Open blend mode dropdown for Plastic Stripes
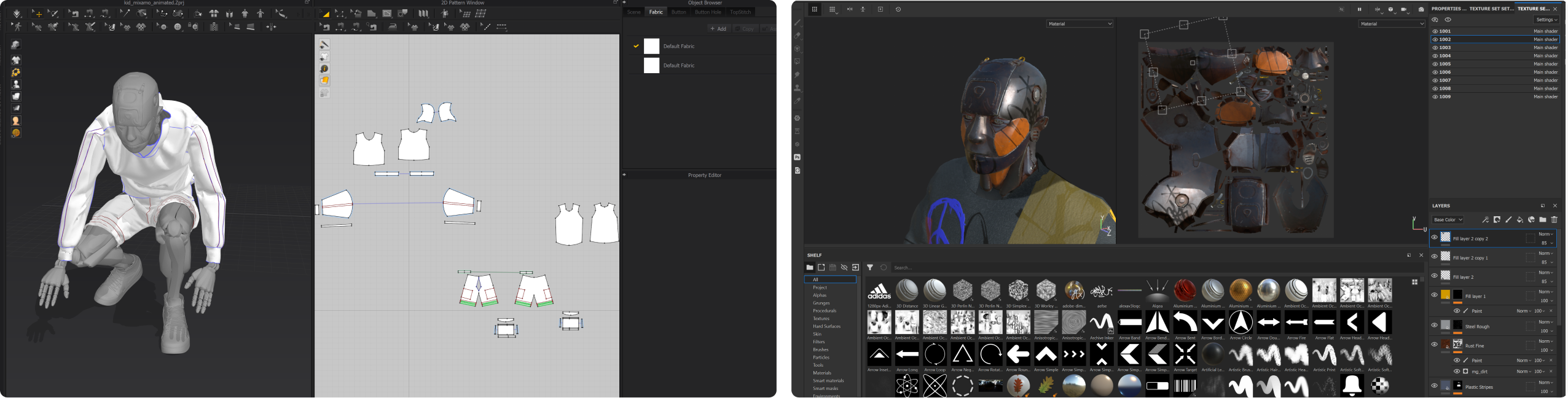 (1546, 383)
